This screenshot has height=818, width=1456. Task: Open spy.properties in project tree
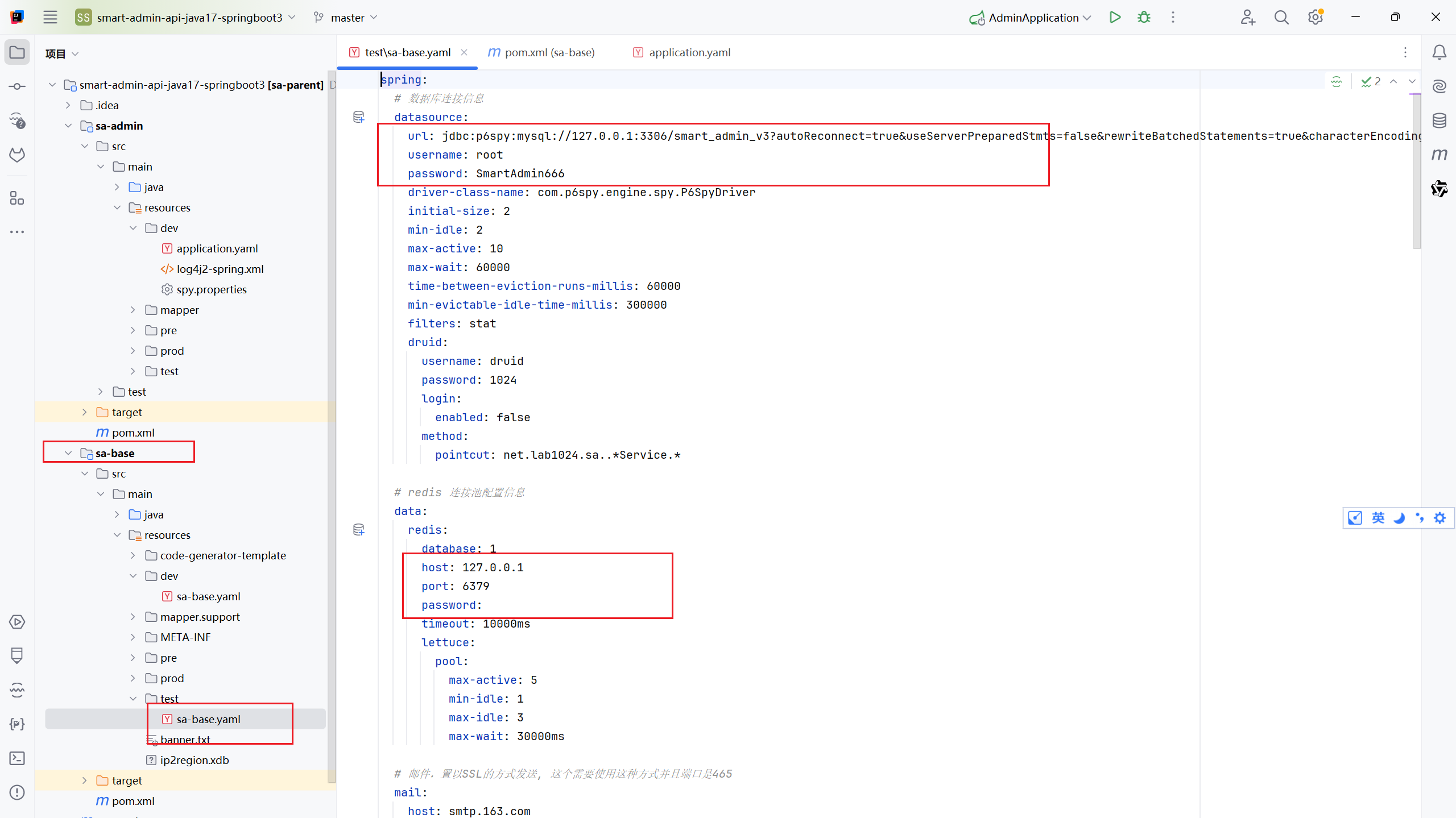pos(211,289)
